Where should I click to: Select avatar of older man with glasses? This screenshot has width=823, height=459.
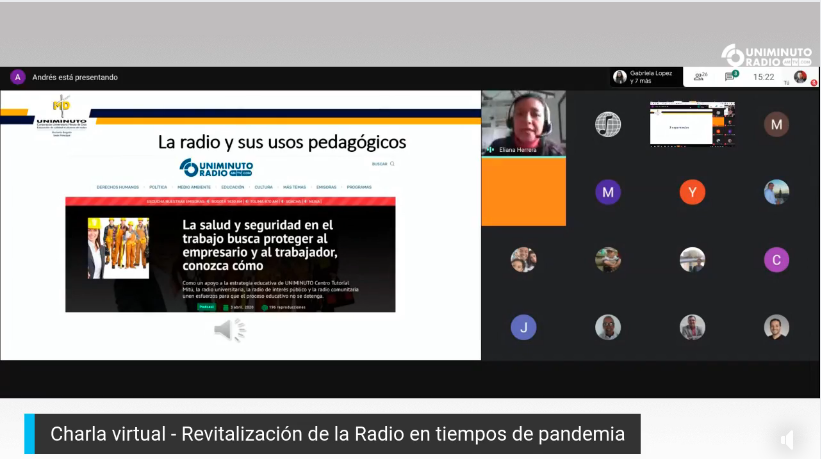point(608,328)
